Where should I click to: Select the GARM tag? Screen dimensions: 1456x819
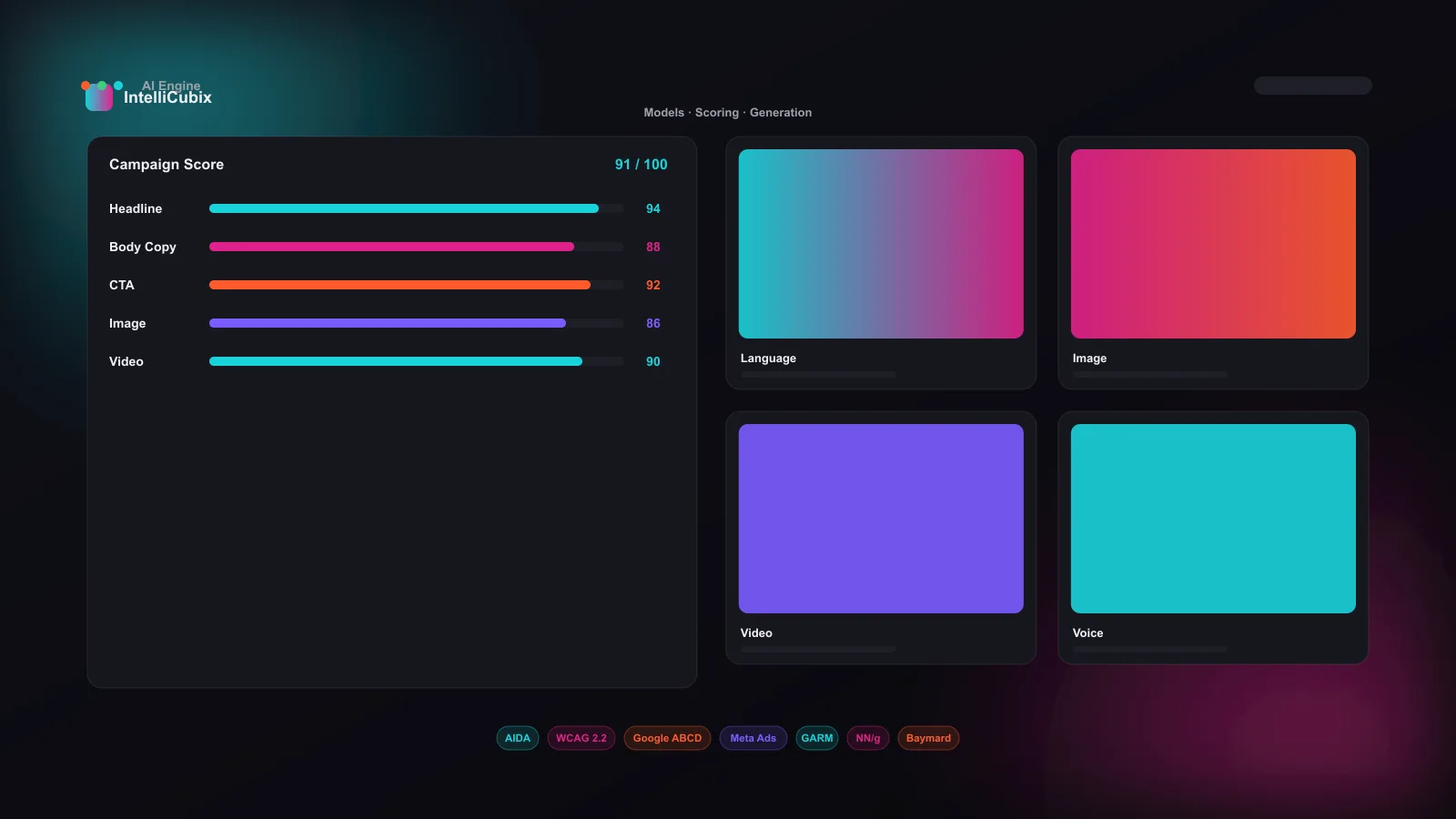817,738
